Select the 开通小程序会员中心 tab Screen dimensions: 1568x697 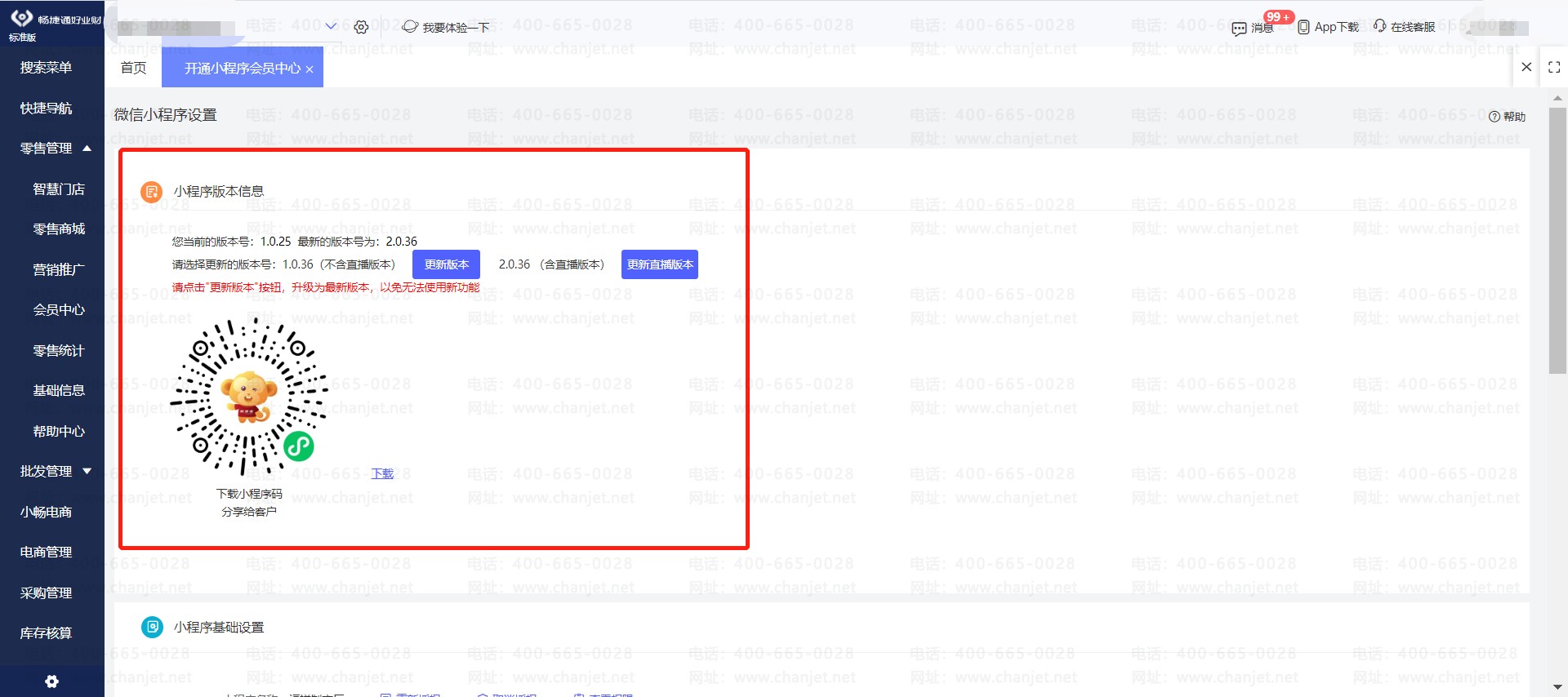pyautogui.click(x=243, y=69)
